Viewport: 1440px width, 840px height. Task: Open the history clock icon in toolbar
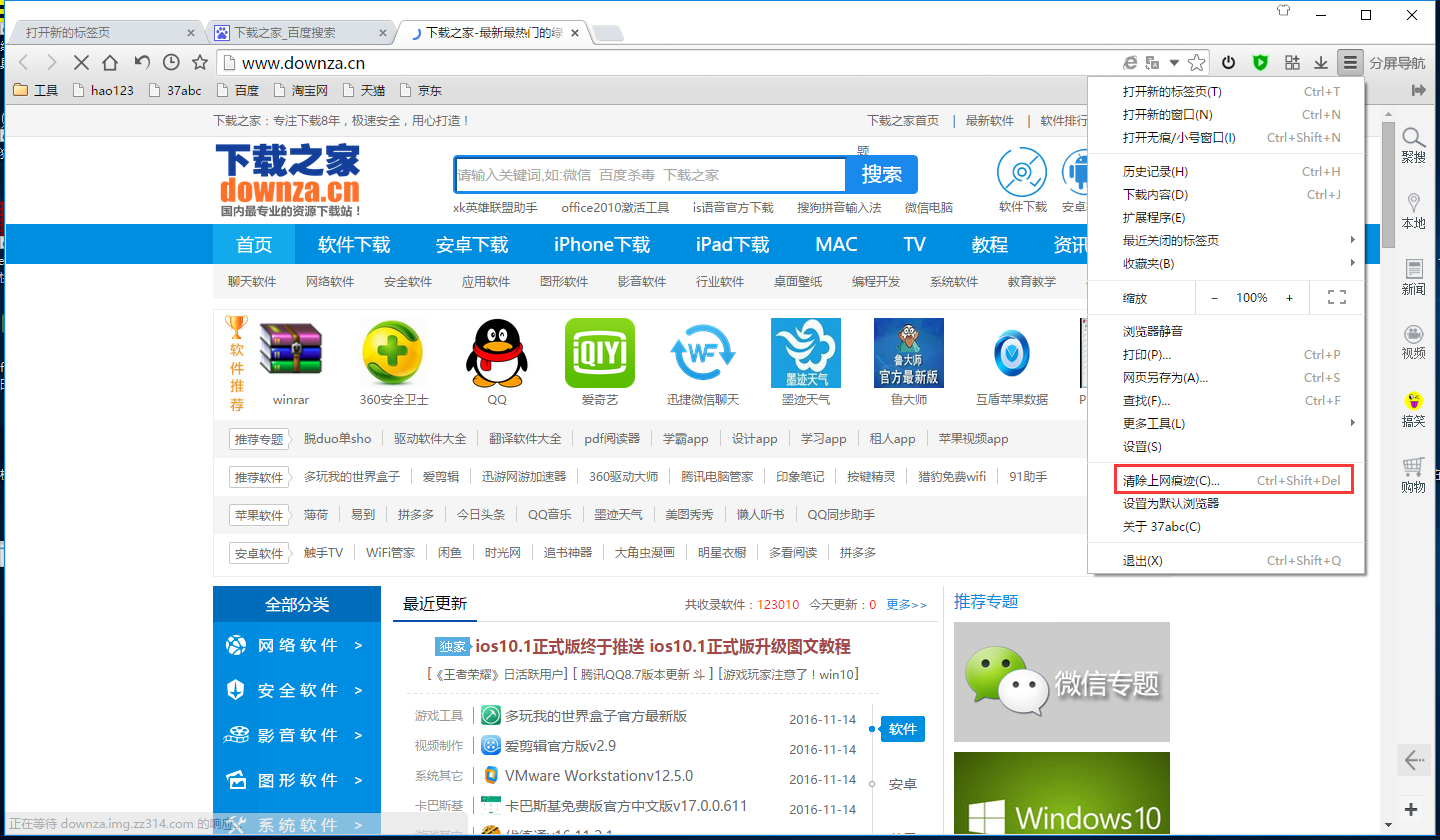[x=171, y=62]
